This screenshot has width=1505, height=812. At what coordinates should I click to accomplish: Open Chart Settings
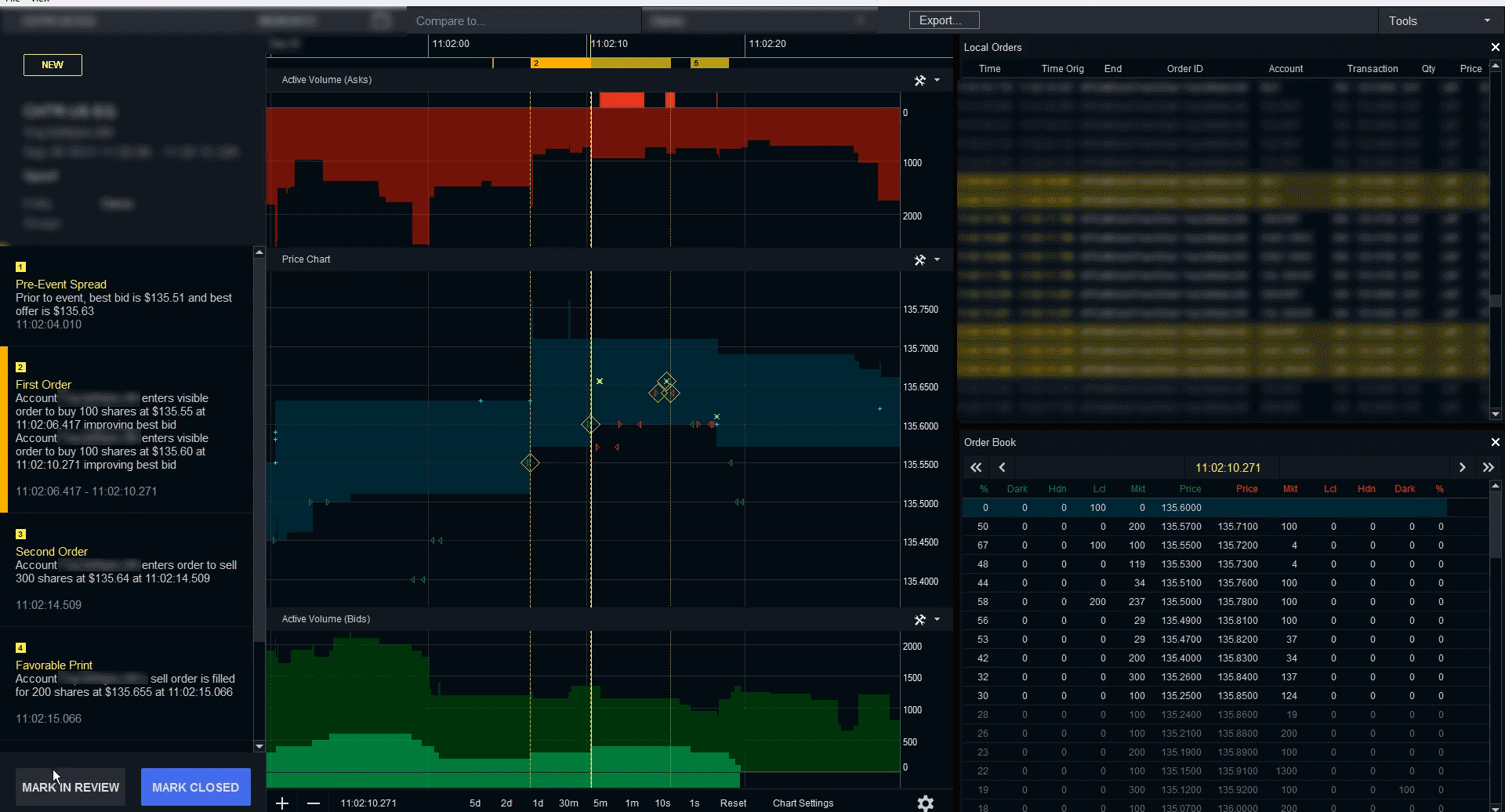pyautogui.click(x=803, y=803)
